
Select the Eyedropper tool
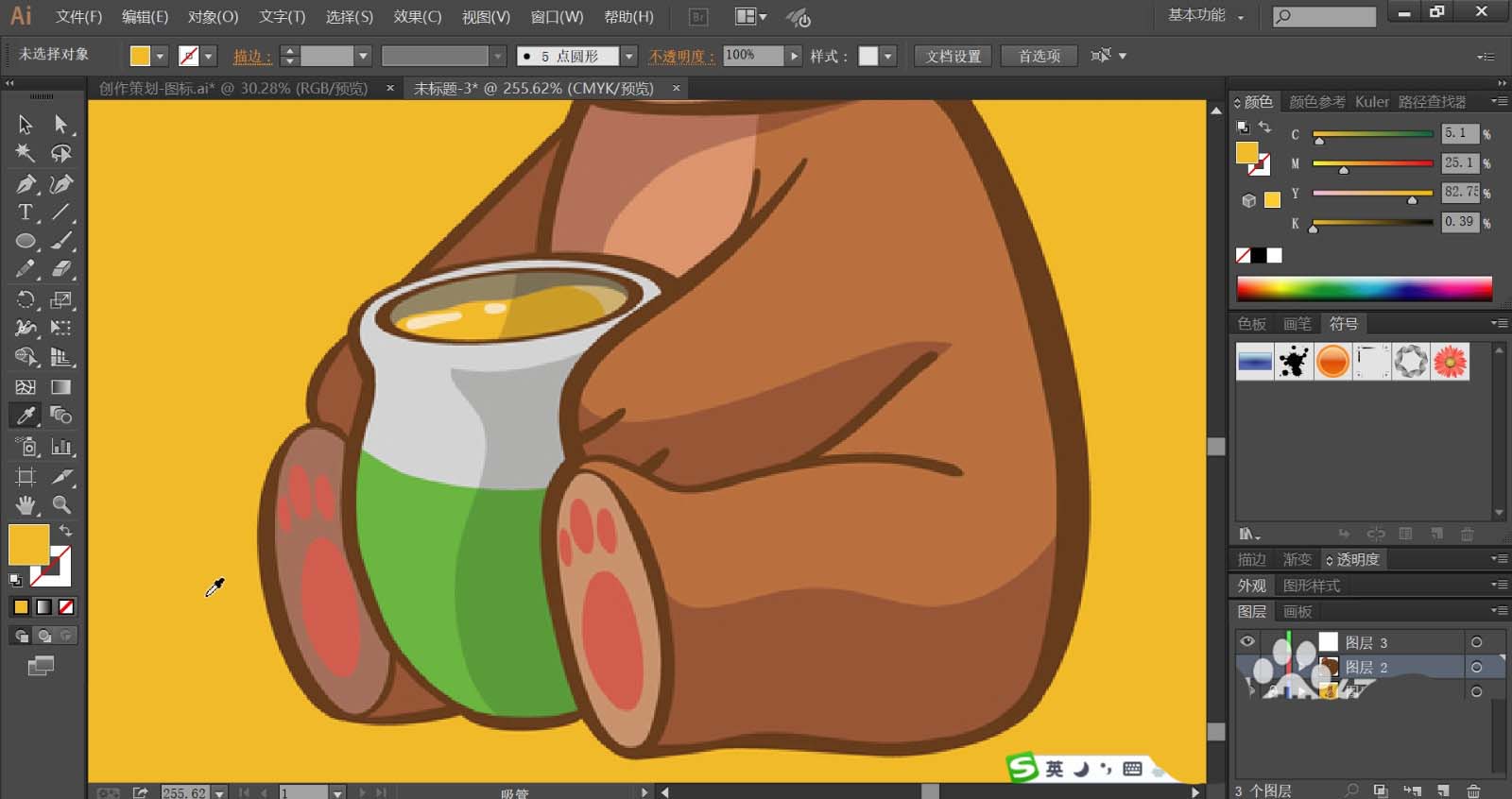26,416
